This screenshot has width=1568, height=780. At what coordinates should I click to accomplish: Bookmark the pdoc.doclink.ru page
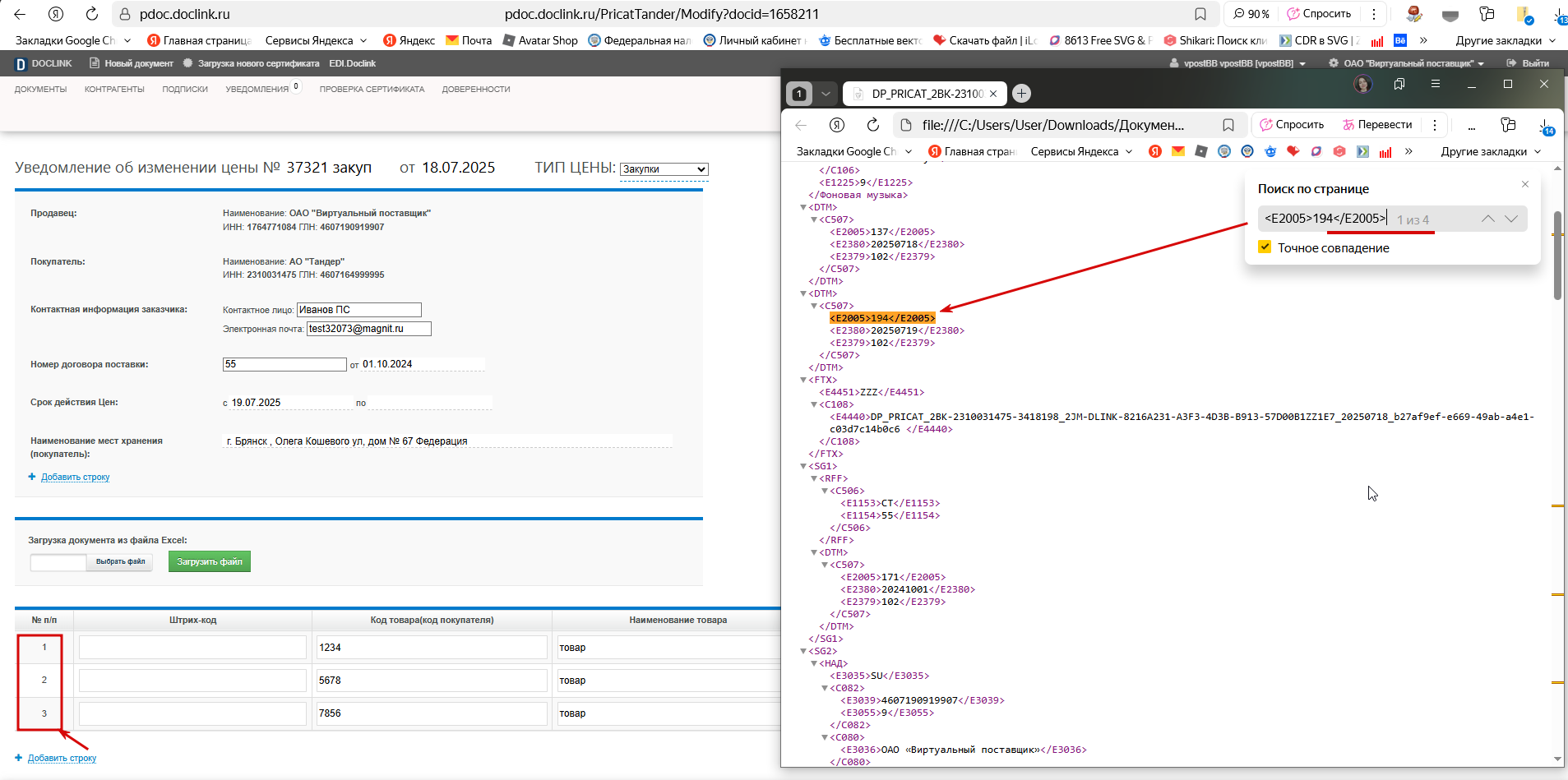(x=1200, y=14)
